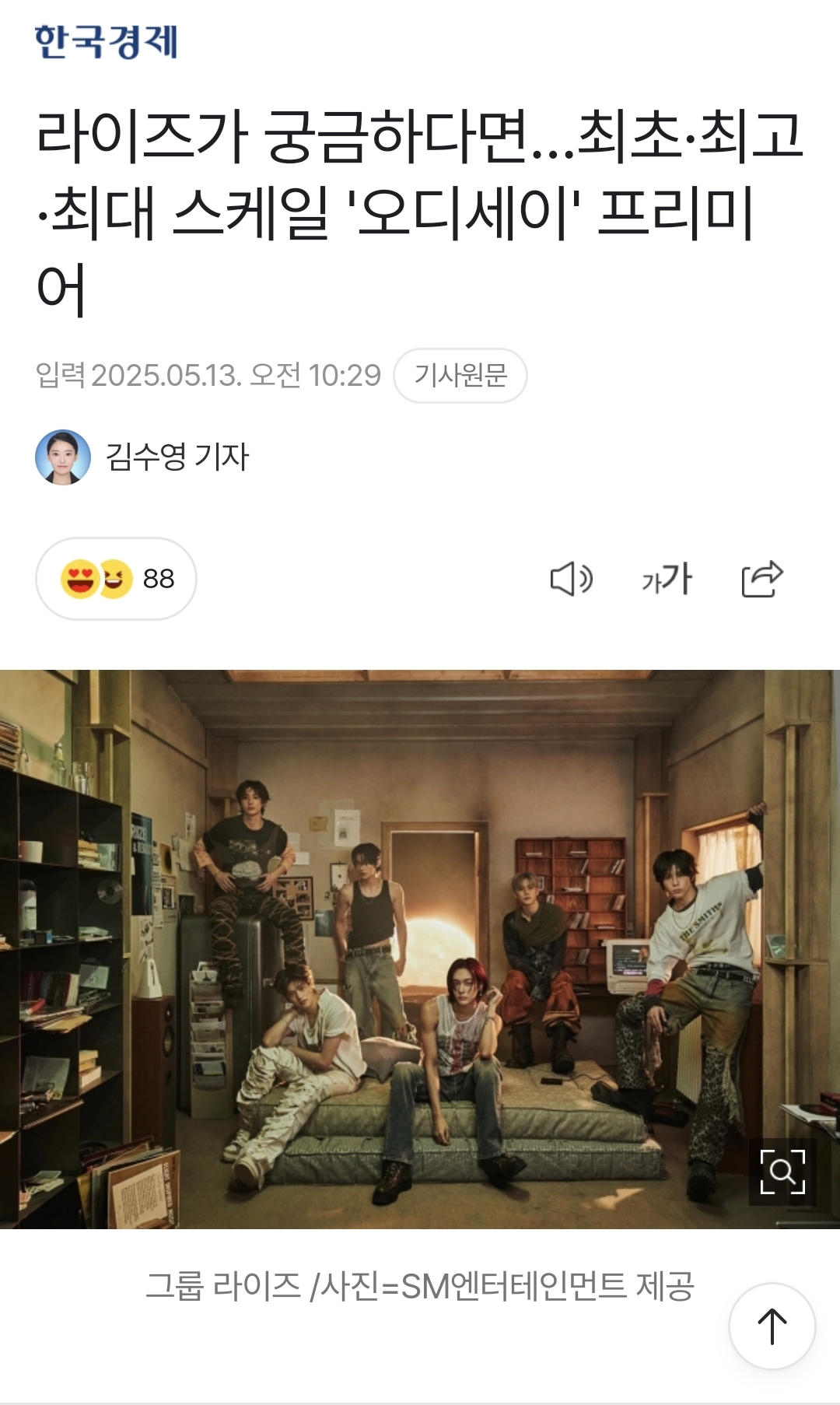Open the 기사원문 original article button
Screen dimensions: 840x1405
click(x=460, y=376)
